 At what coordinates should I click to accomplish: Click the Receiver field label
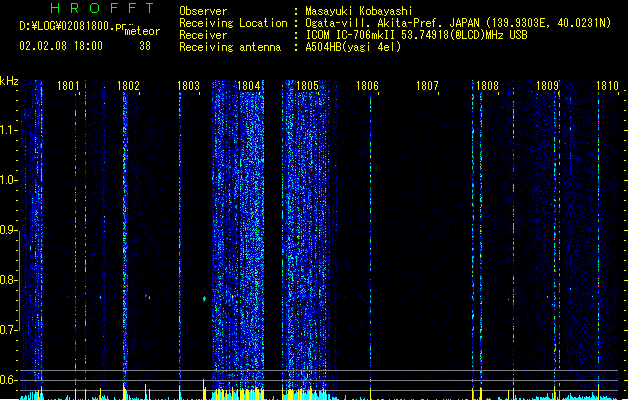[x=203, y=35]
